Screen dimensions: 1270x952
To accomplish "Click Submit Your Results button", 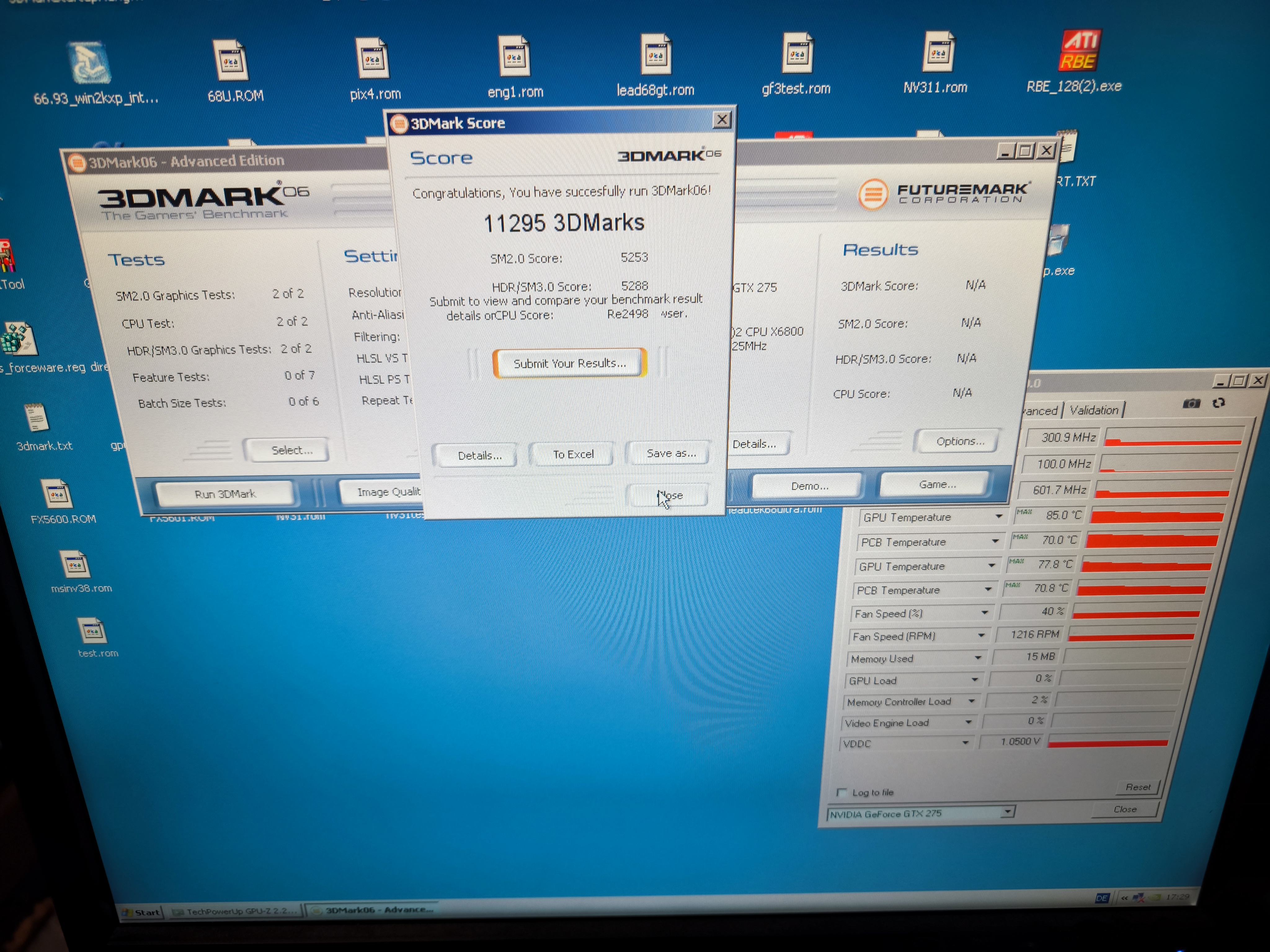I will click(569, 364).
